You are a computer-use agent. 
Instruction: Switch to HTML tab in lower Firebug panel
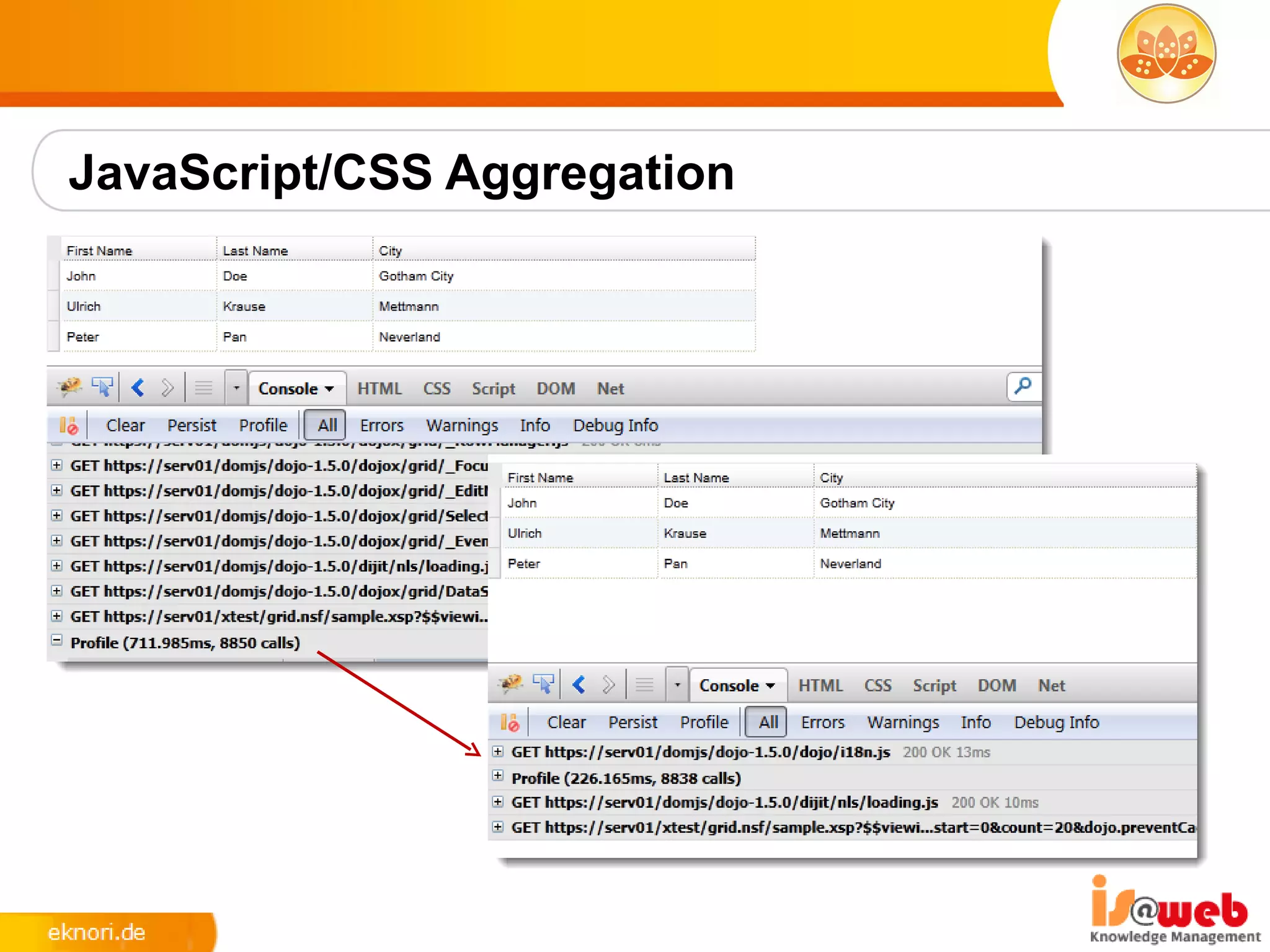pyautogui.click(x=820, y=685)
